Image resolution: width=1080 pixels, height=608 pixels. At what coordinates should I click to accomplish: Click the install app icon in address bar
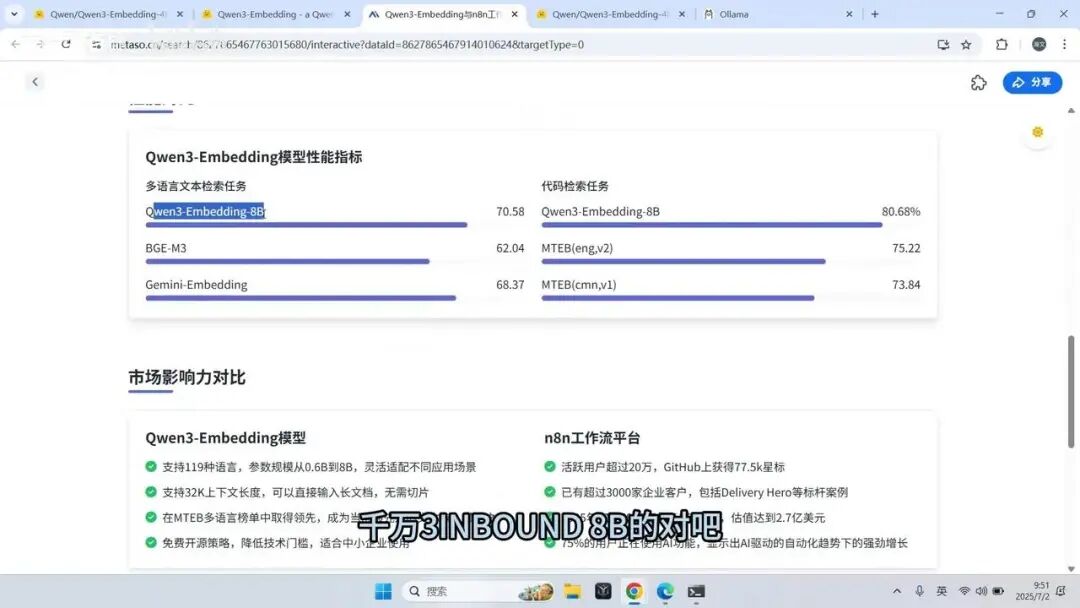943,45
